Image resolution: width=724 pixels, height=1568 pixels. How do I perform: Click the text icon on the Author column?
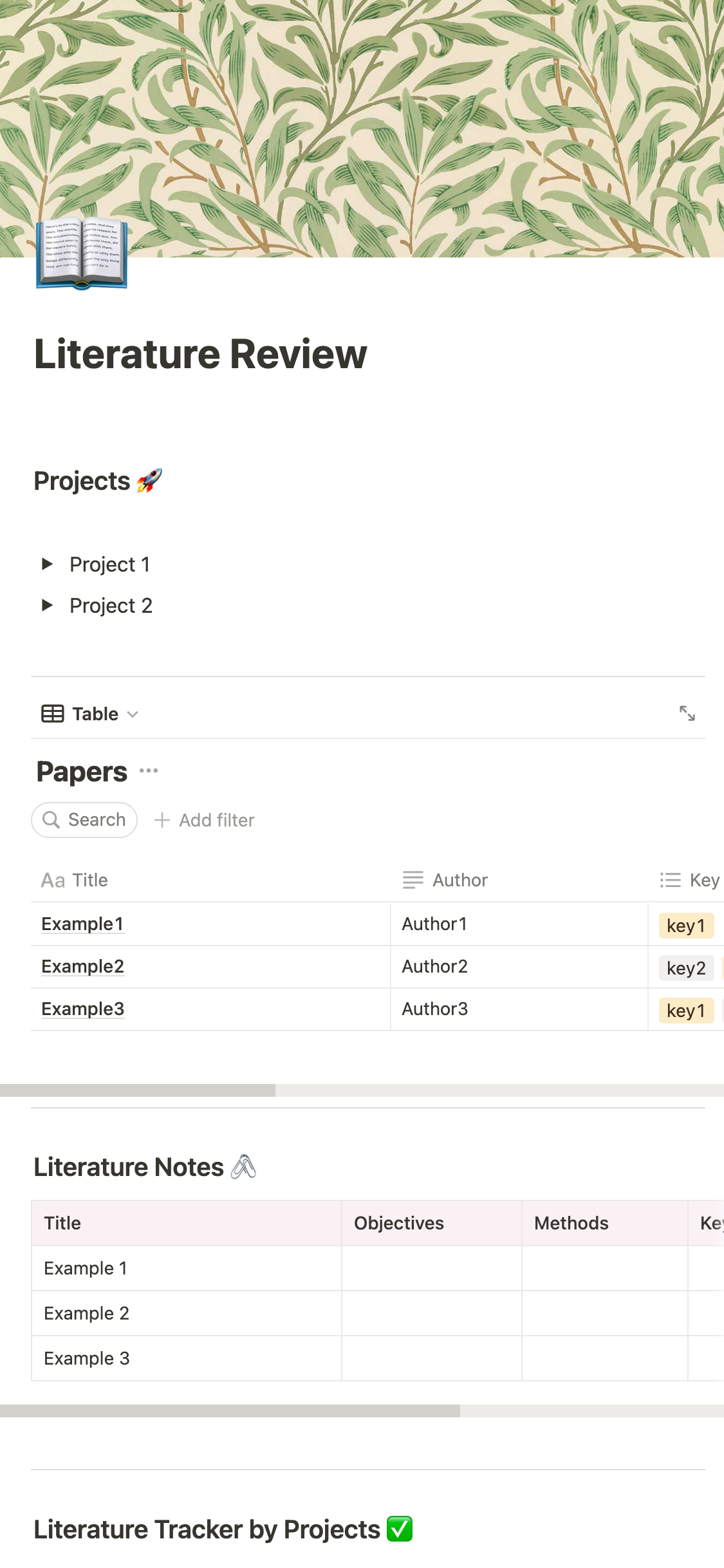point(412,880)
